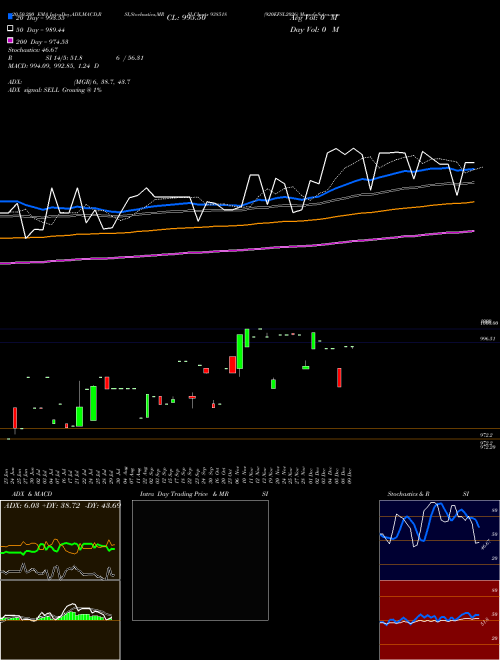Image resolution: width=500 pixels, height=660 pixels.
Task: Click the red RSI chart panel
Action: tap(439, 620)
